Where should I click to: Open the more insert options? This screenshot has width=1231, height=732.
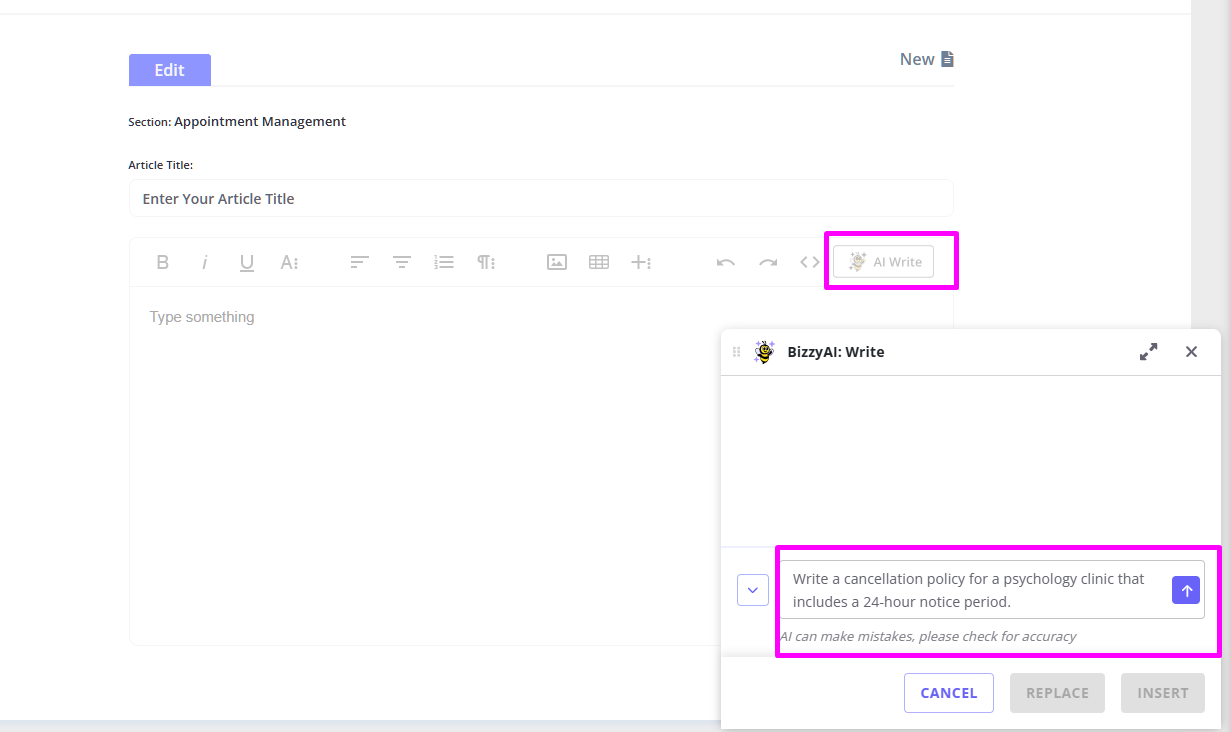click(641, 263)
